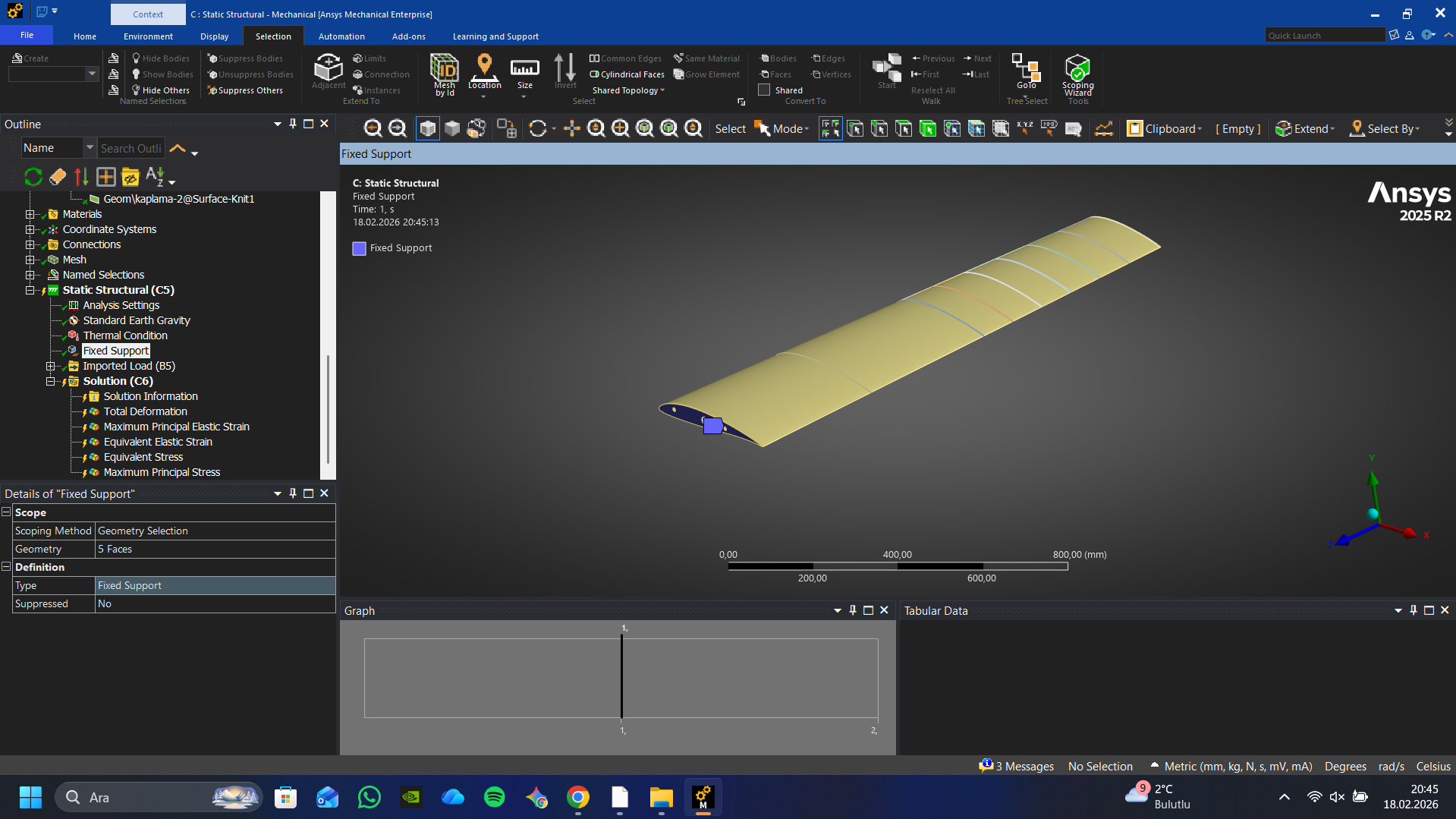Click the Expand All outline icon

(x=105, y=177)
